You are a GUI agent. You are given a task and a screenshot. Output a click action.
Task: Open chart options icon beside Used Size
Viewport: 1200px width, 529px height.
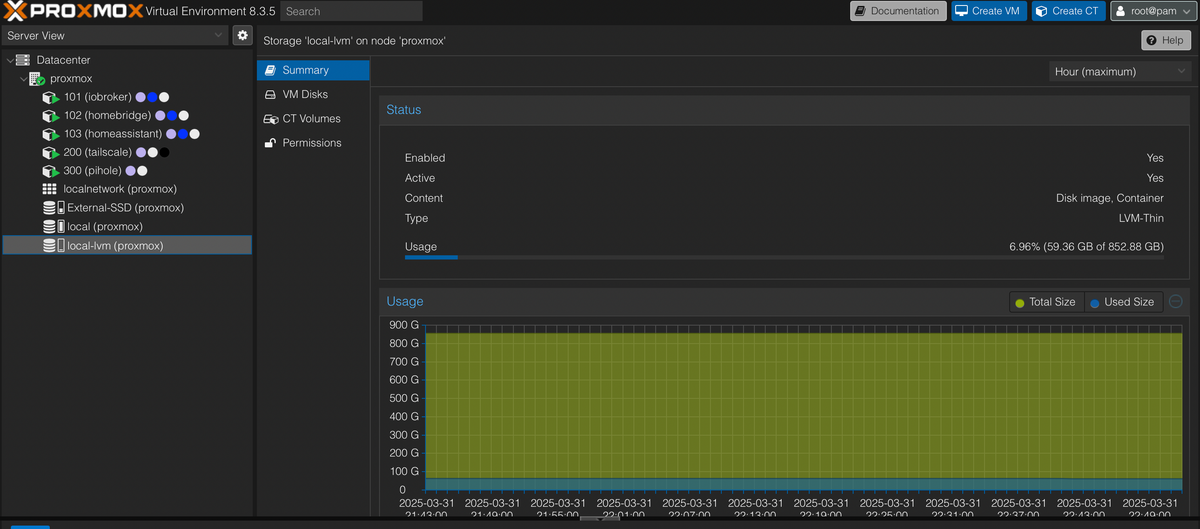(x=1176, y=301)
